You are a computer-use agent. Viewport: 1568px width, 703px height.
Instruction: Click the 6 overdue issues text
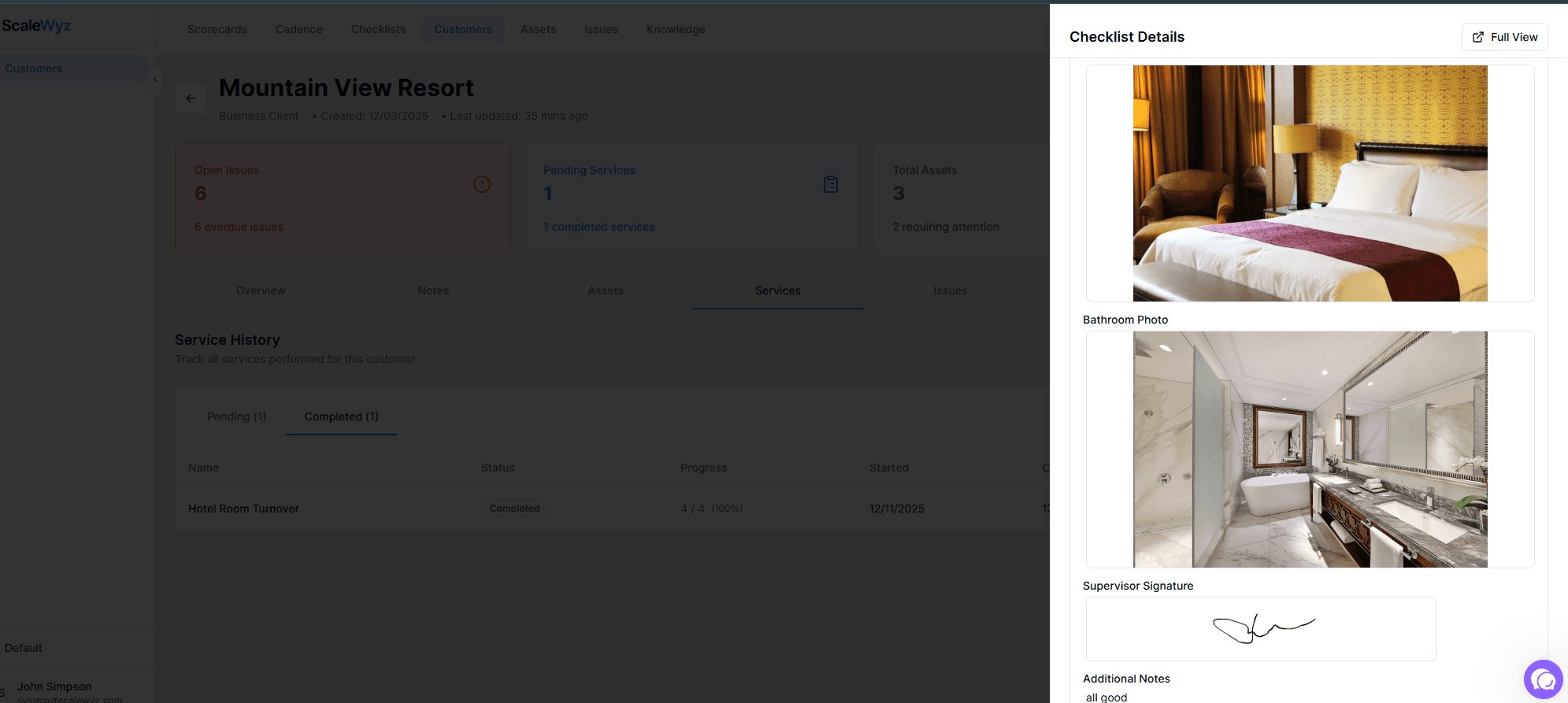tap(239, 227)
